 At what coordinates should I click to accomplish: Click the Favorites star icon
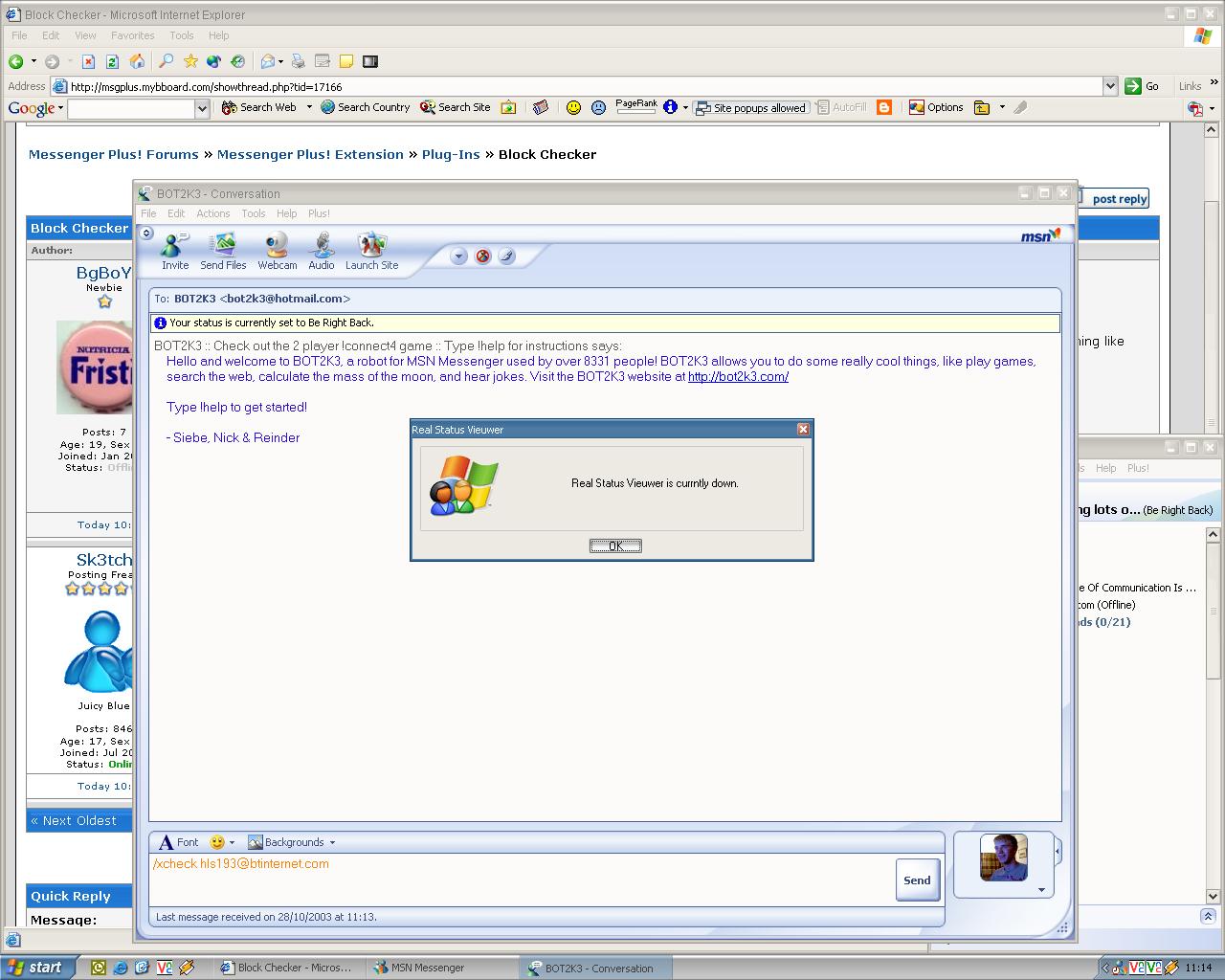[190, 61]
